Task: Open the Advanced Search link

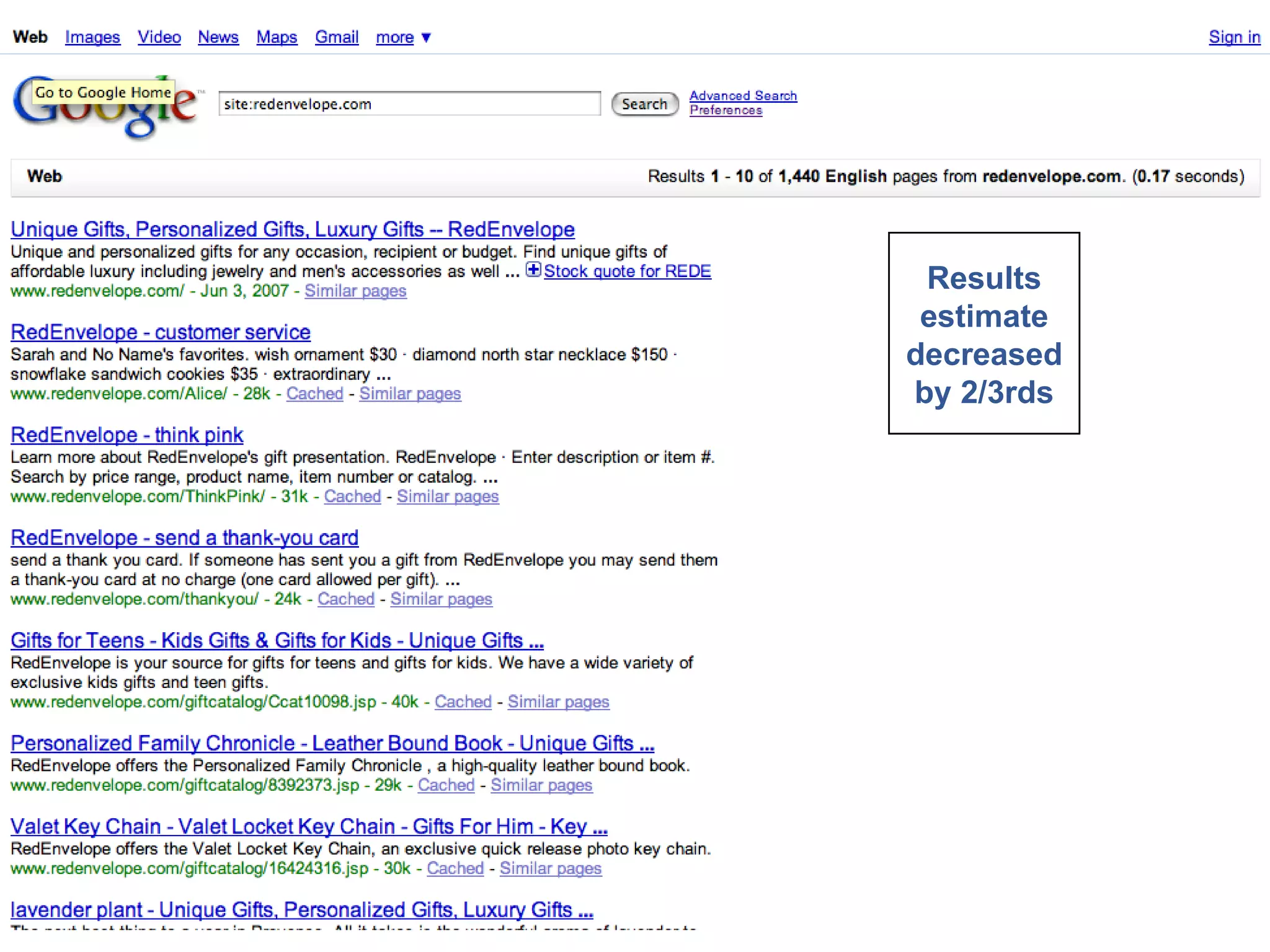Action: click(x=743, y=96)
